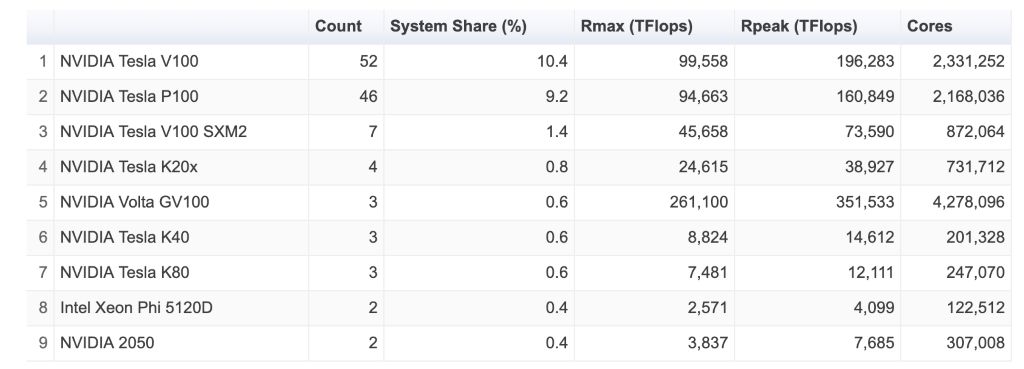Sort by the Cores column header
The image size is (1024, 369).
pyautogui.click(x=929, y=26)
